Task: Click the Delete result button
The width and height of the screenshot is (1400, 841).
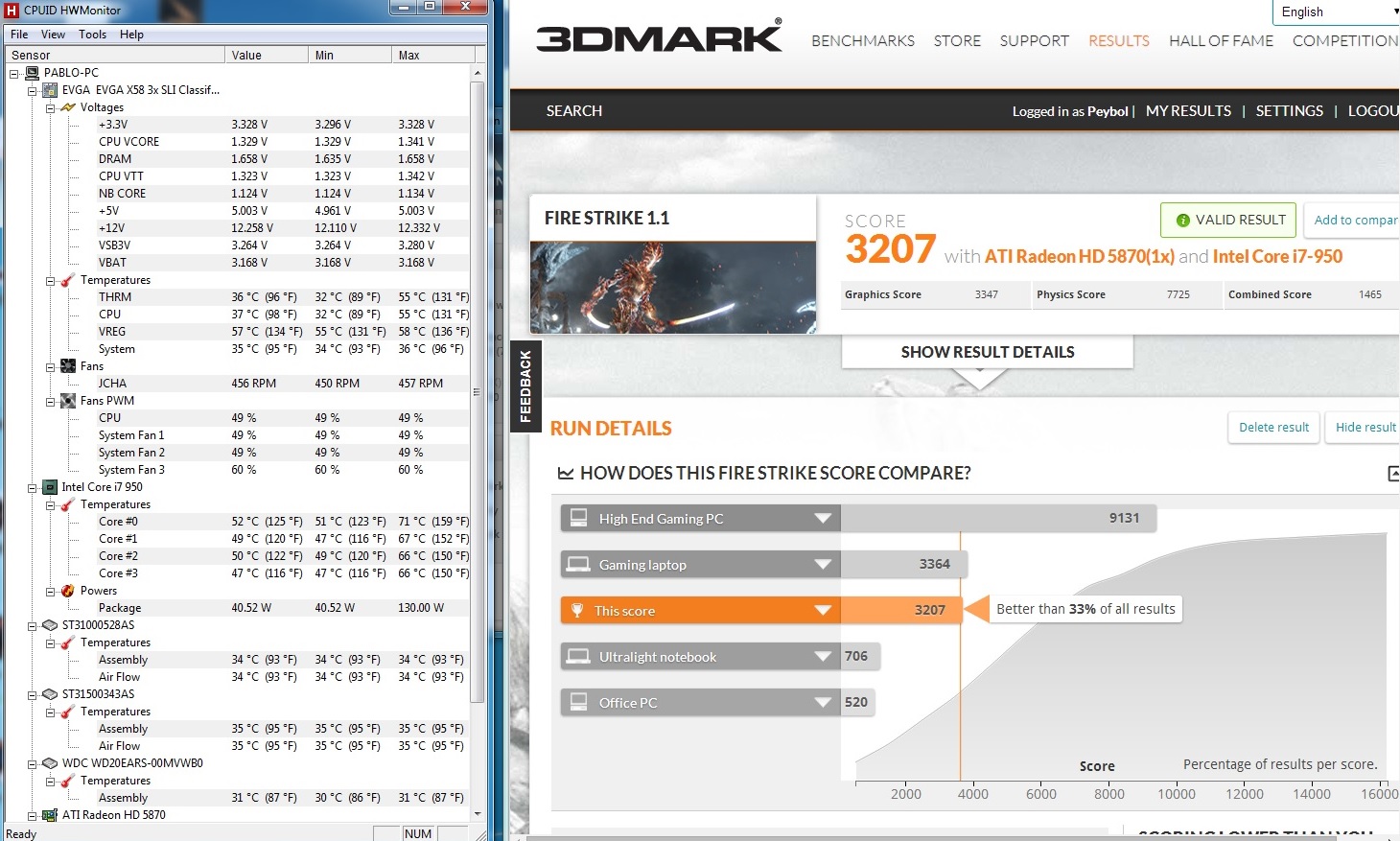Action: pyautogui.click(x=1273, y=428)
